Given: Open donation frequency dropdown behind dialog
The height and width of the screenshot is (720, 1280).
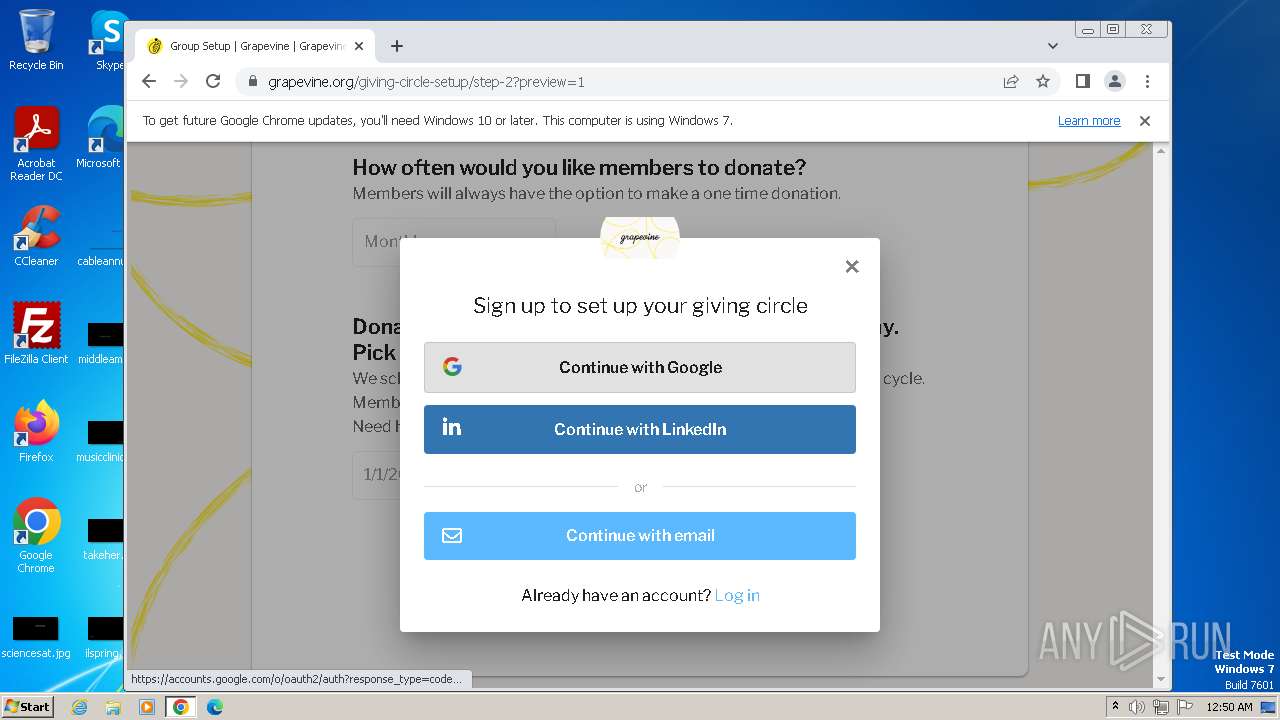Looking at the screenshot, I should 454,242.
